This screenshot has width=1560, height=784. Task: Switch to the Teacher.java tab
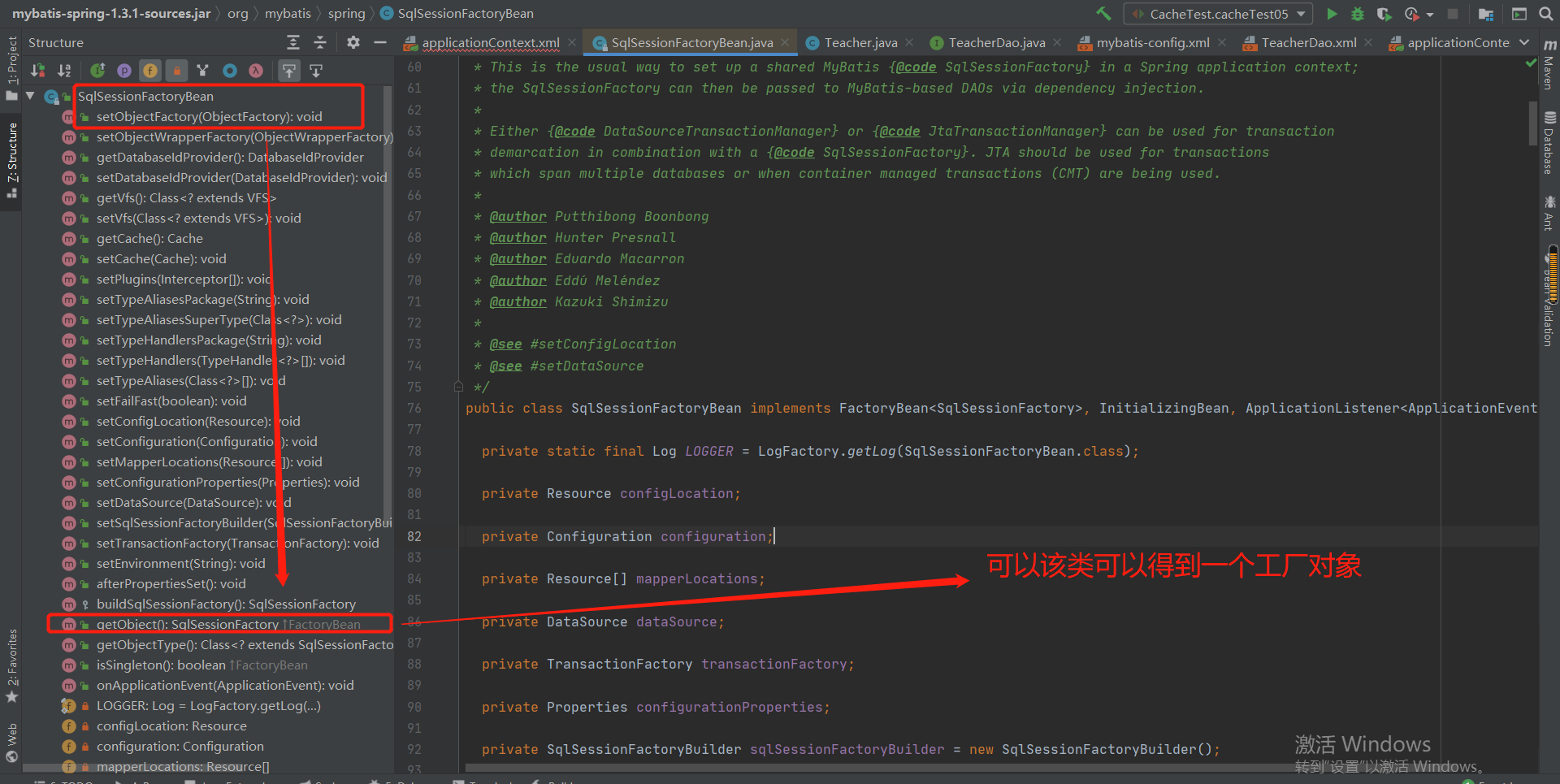[860, 42]
